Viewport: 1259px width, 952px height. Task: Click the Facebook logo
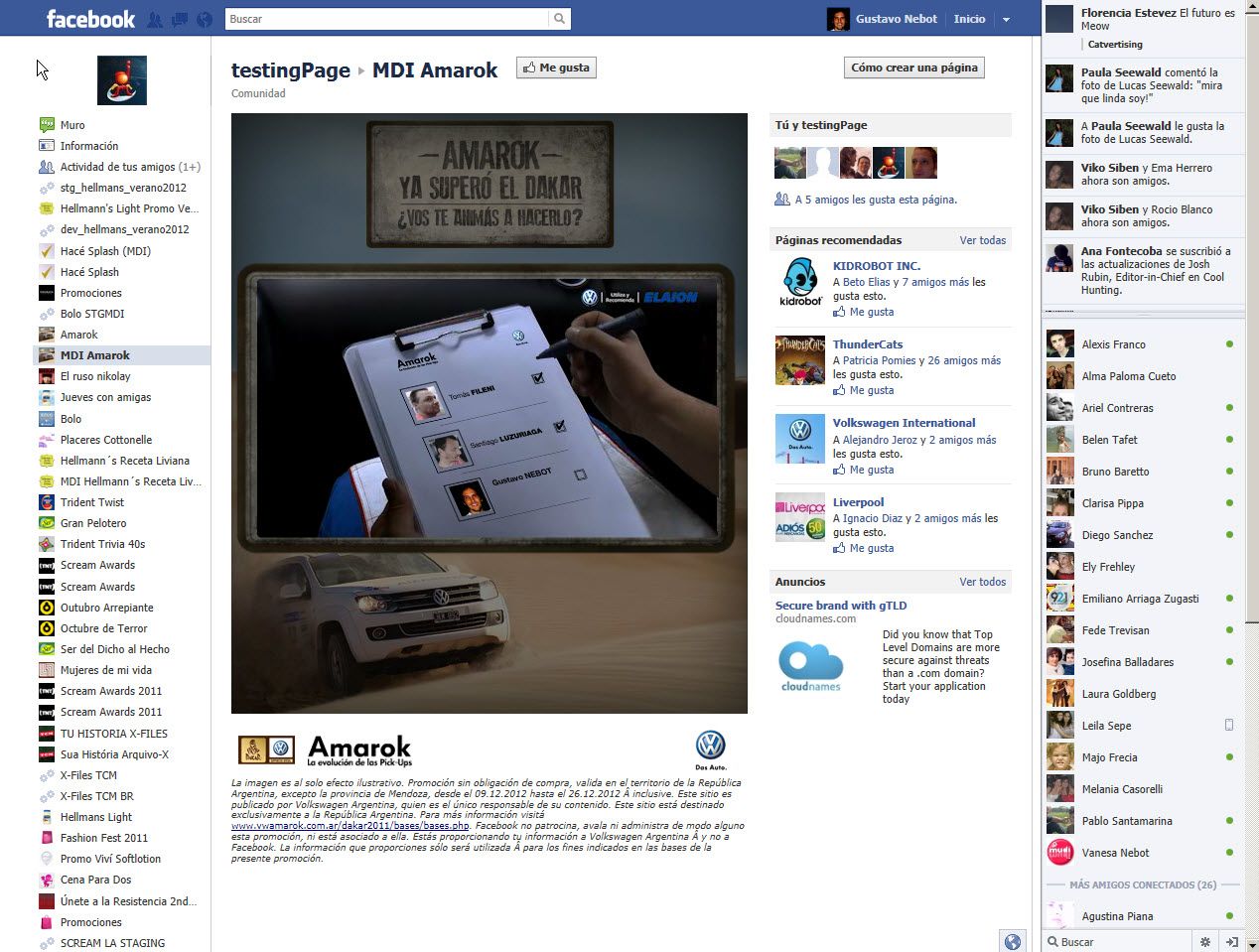(x=90, y=19)
